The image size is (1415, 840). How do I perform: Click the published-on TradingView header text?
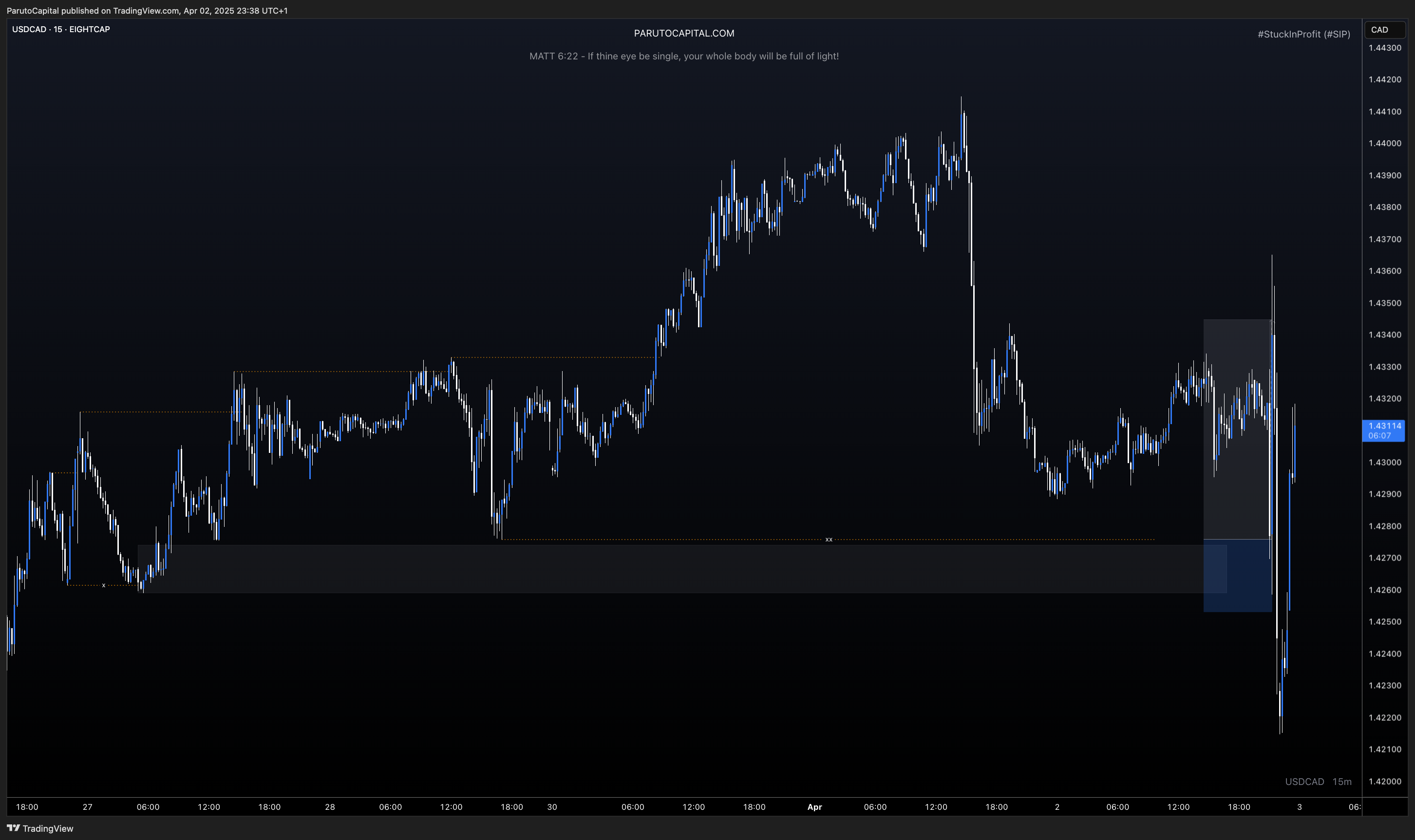147,10
